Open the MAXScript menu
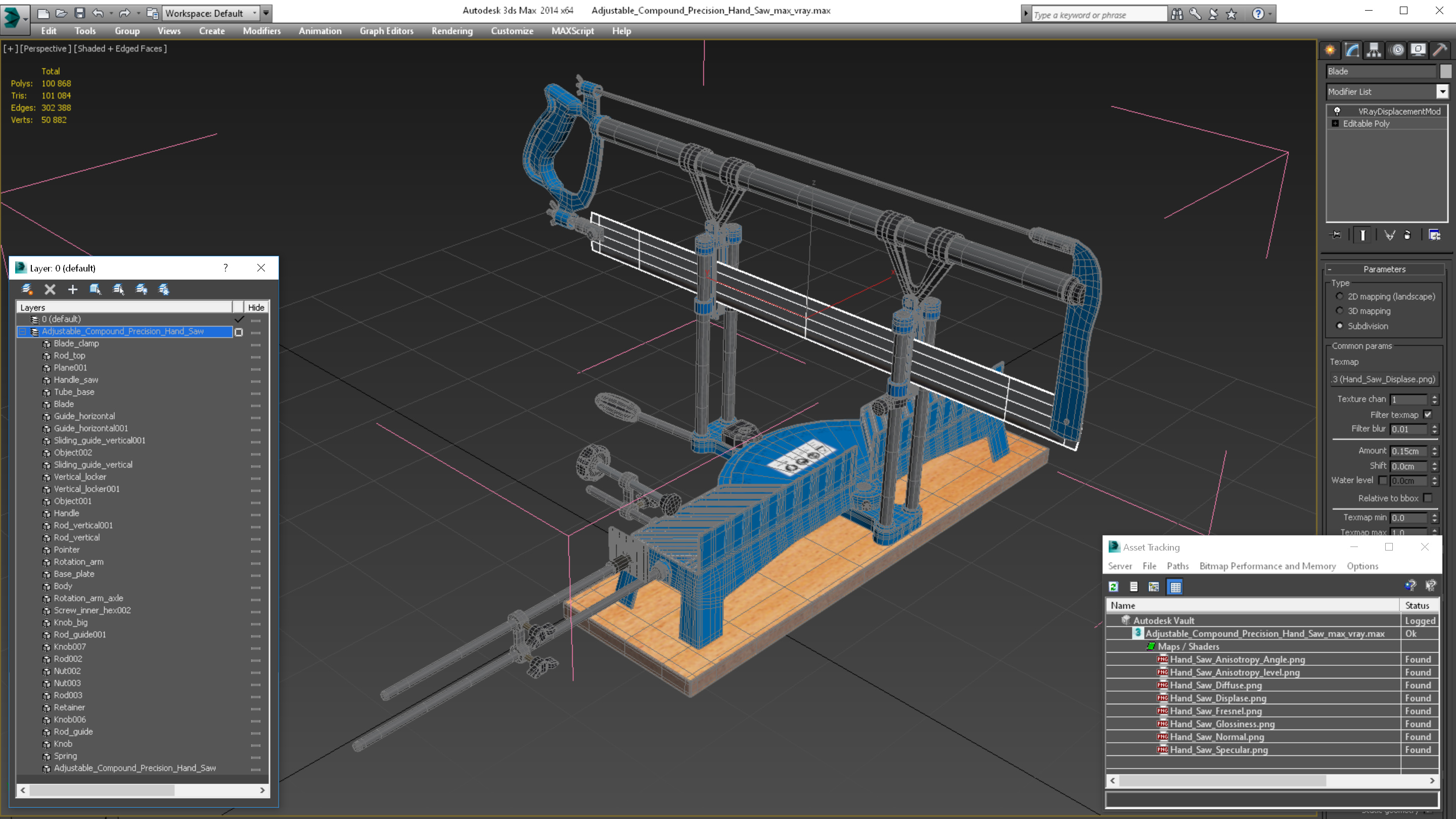The height and width of the screenshot is (819, 1456). coord(573,31)
